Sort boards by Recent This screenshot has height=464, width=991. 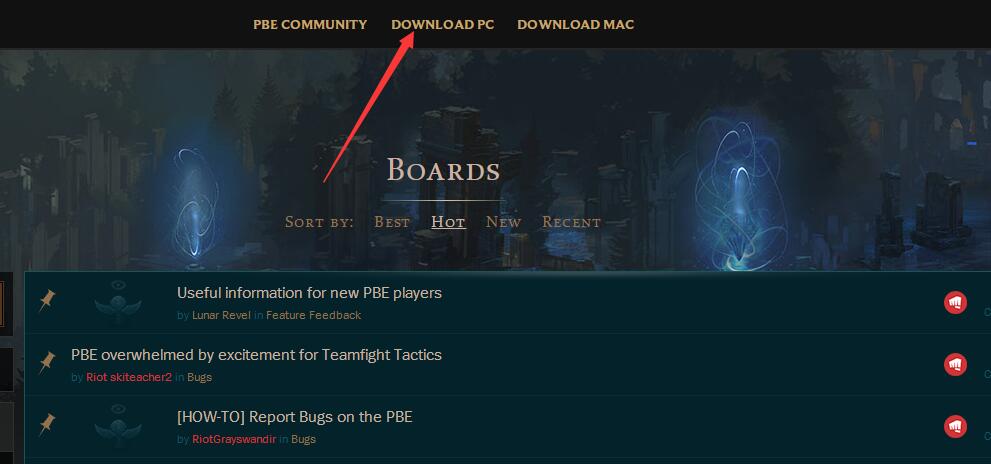(571, 222)
